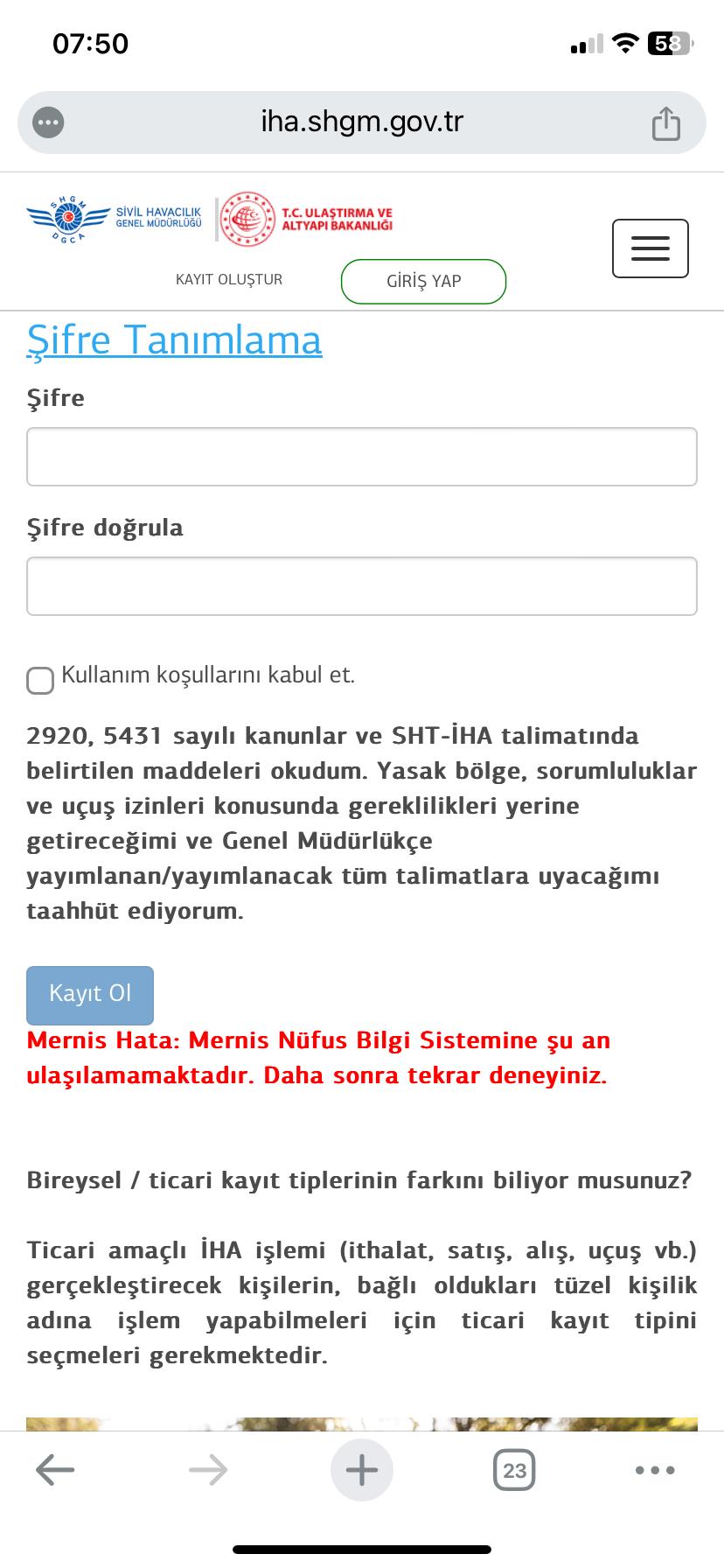Viewport: 724px width, 1568px height.
Task: Open a new tab with the plus icon
Action: [361, 1469]
